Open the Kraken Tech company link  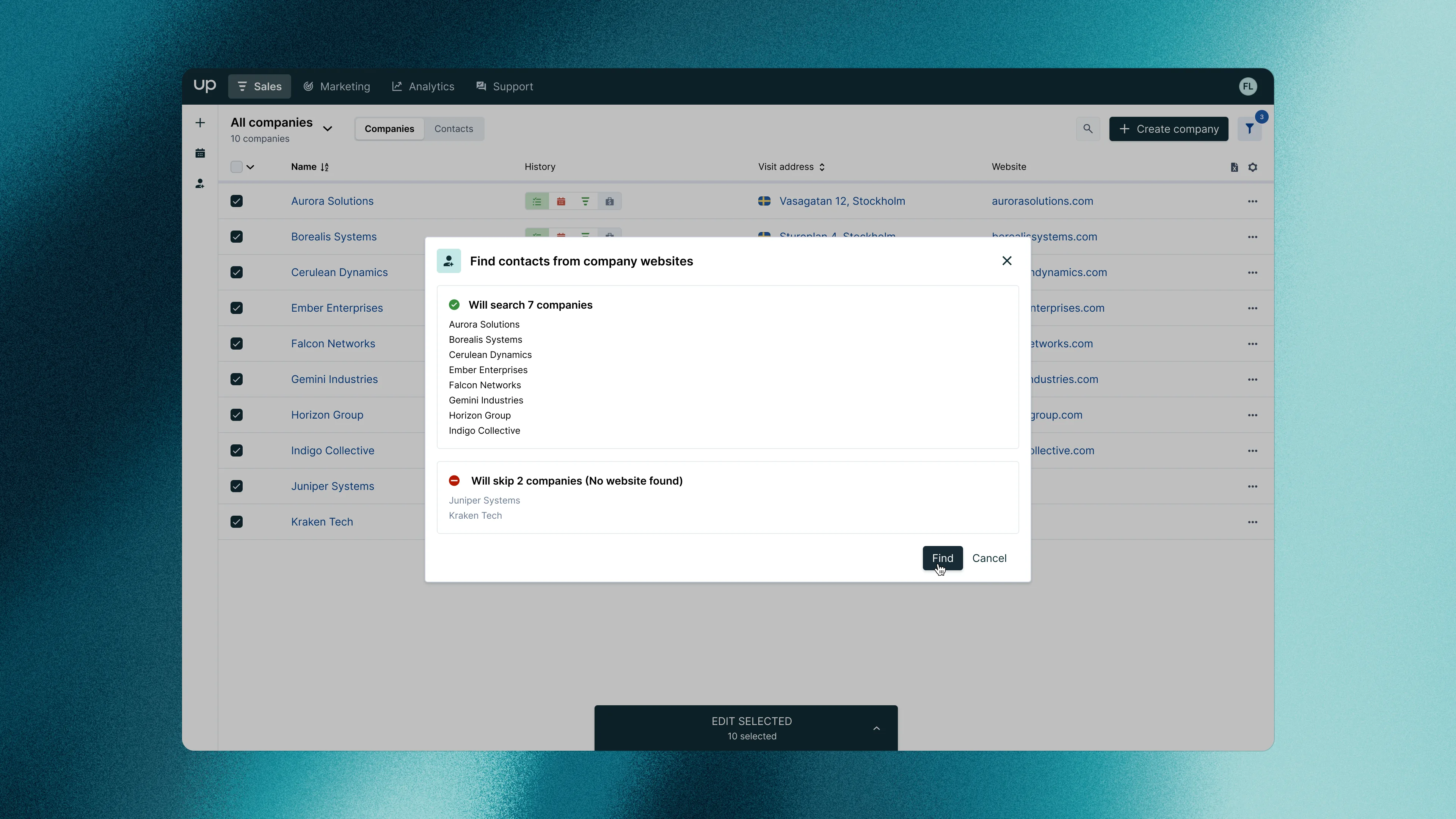point(322,522)
